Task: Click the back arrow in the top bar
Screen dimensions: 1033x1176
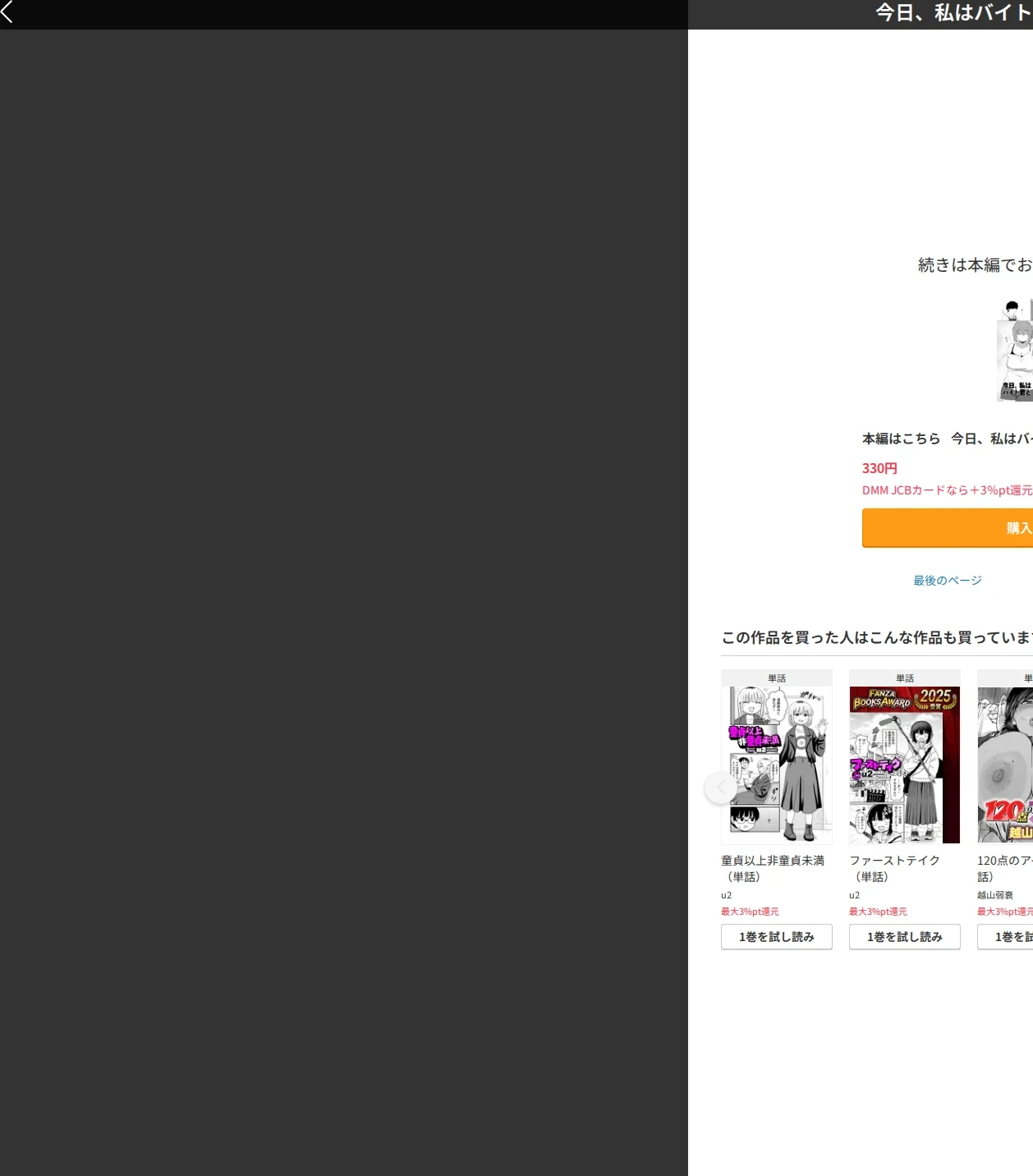Action: point(7,11)
